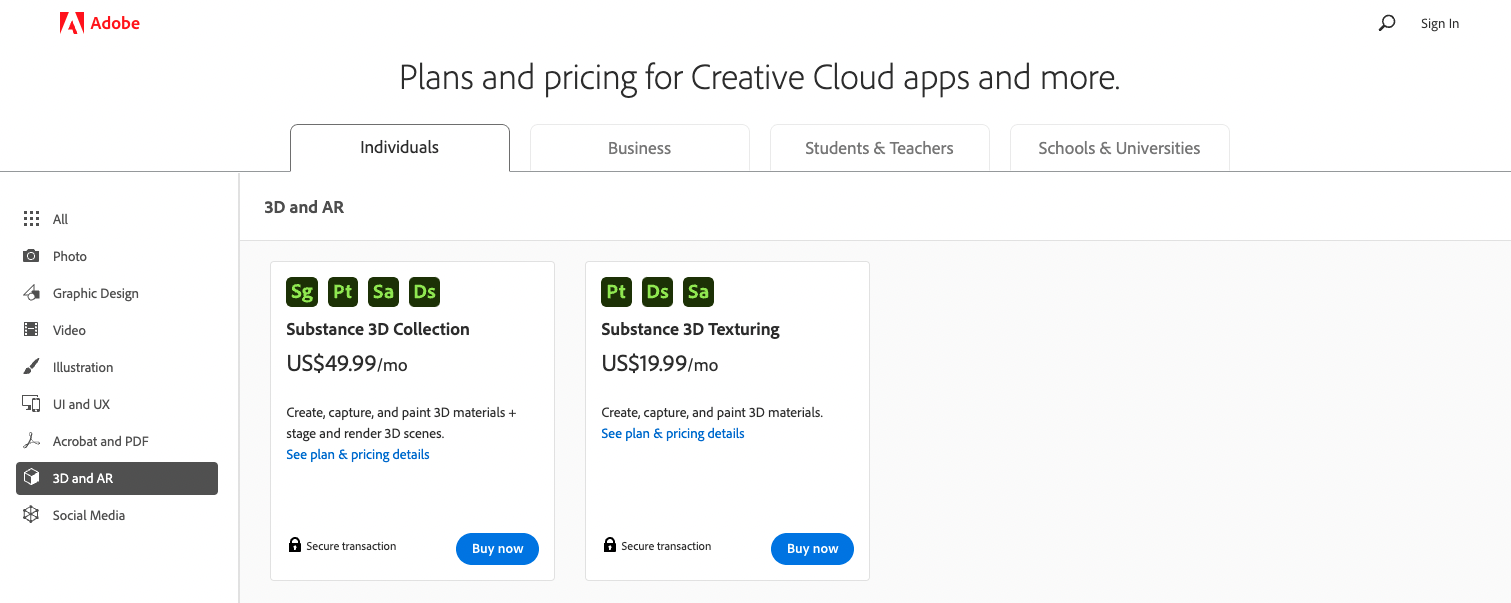Click the Plans and pricing page heading
Viewport: 1511px width, 603px height.
click(759, 77)
